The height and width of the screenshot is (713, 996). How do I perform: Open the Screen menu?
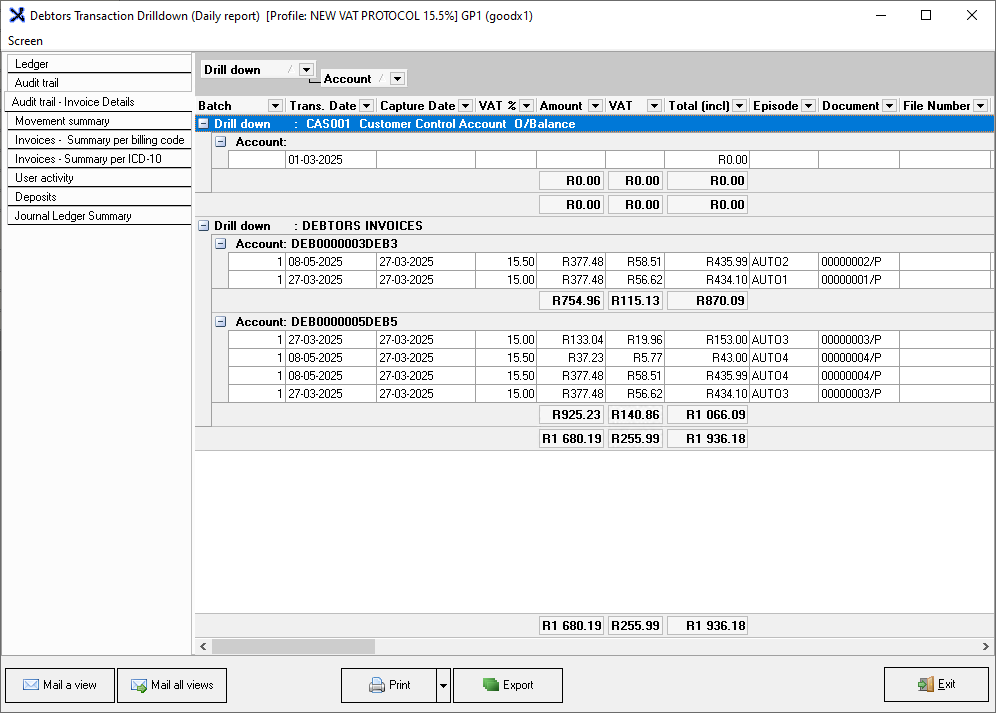pos(25,41)
